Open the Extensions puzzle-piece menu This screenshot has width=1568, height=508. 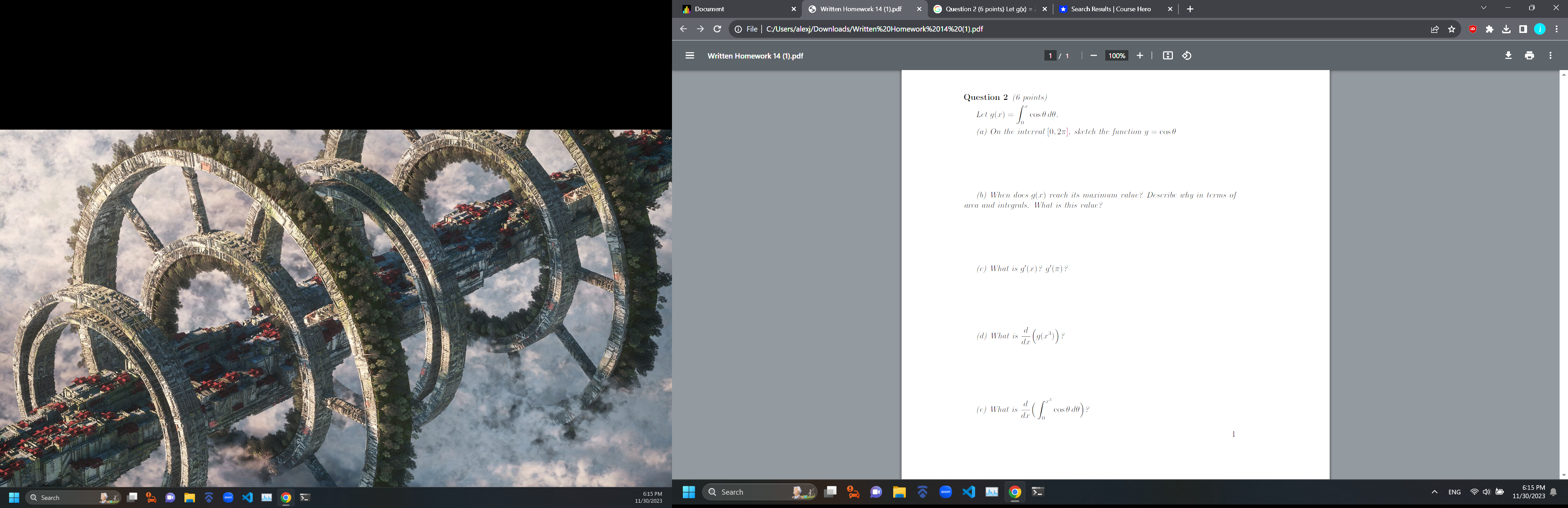click(1490, 29)
